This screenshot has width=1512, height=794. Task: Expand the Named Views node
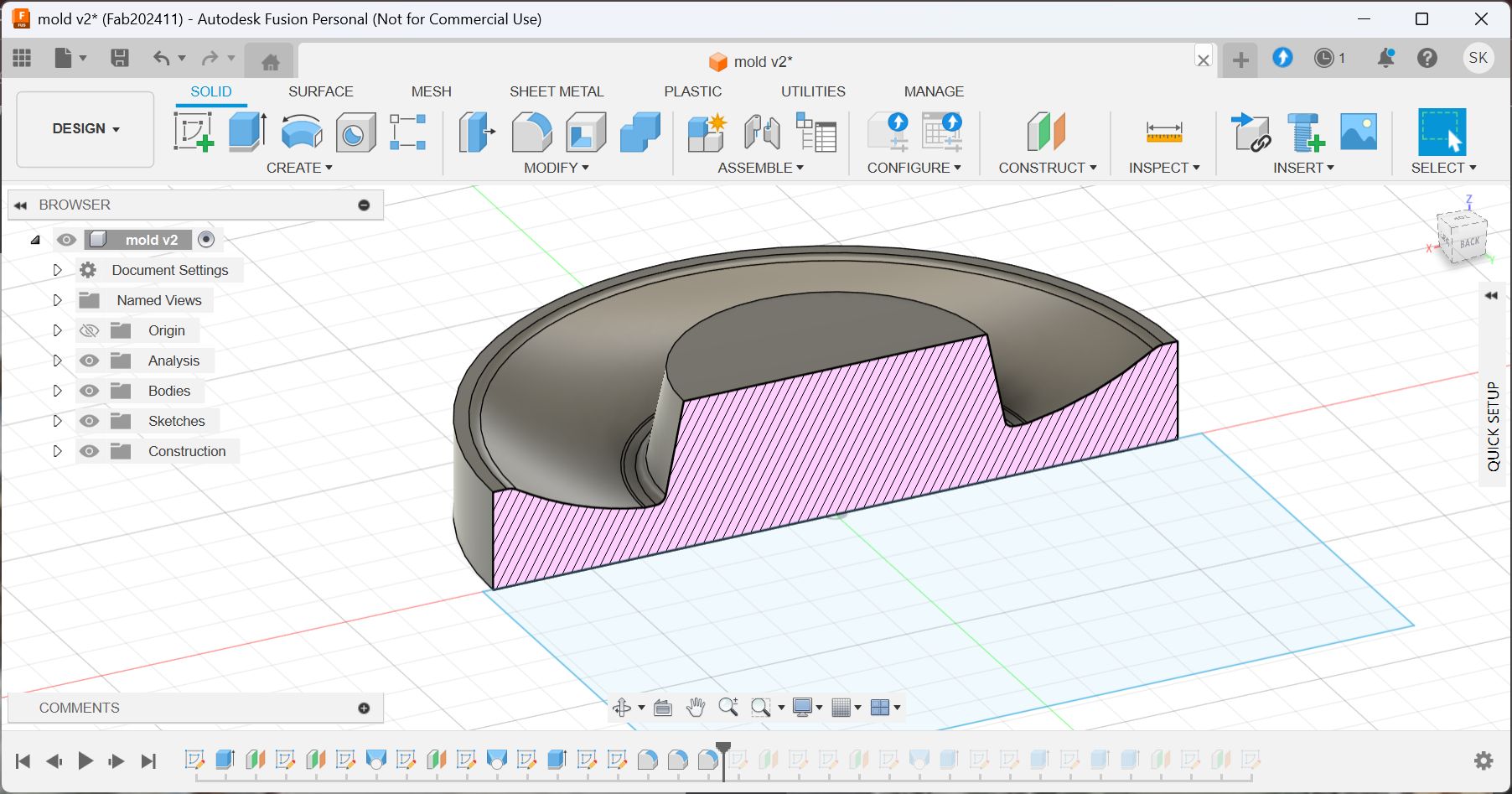click(x=57, y=300)
